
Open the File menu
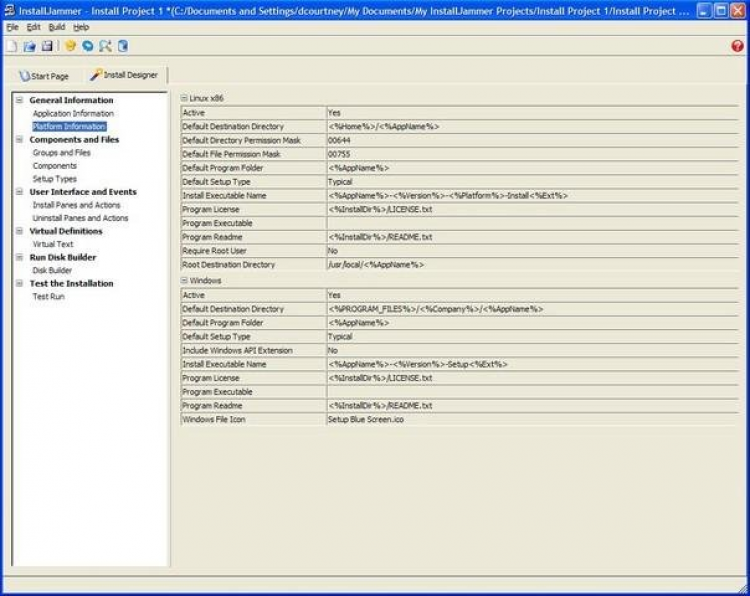(12, 27)
